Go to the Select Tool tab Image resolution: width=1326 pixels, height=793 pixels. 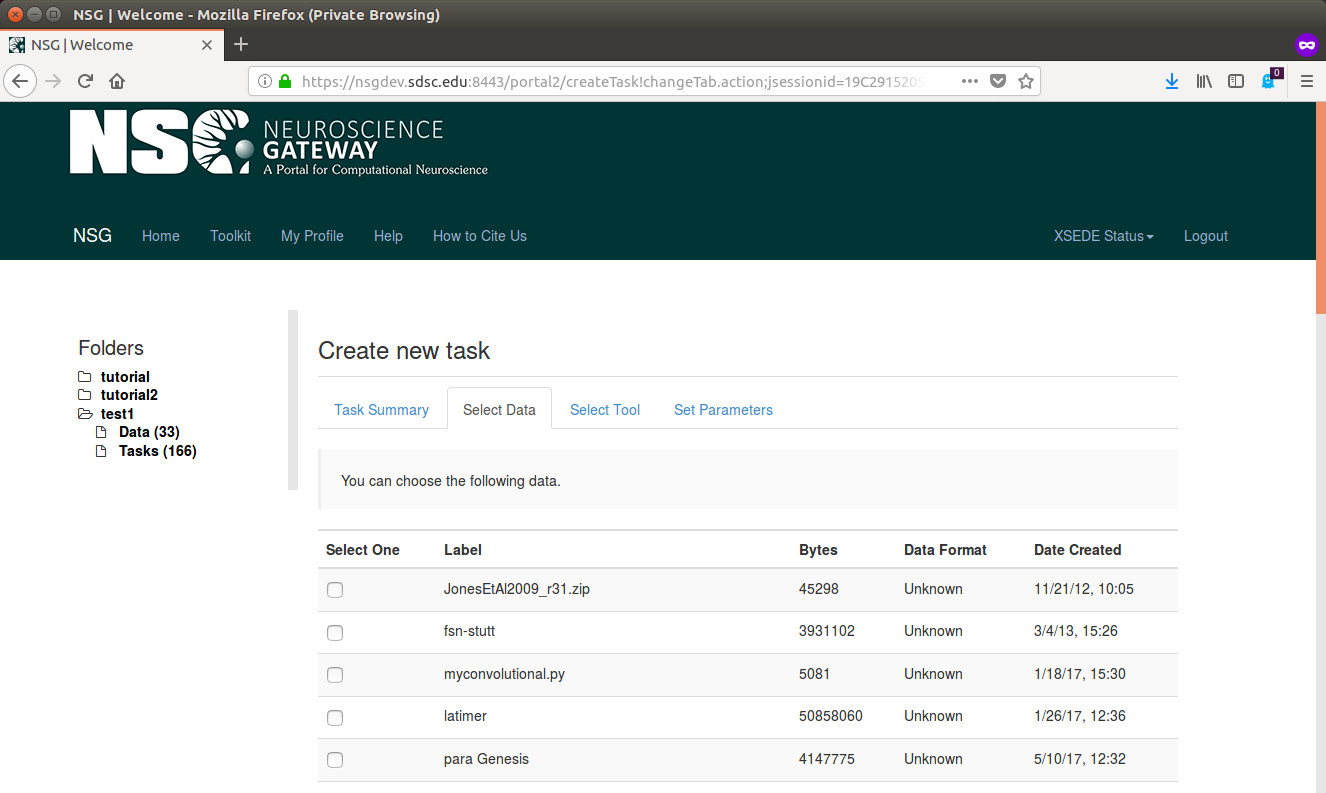[605, 410]
